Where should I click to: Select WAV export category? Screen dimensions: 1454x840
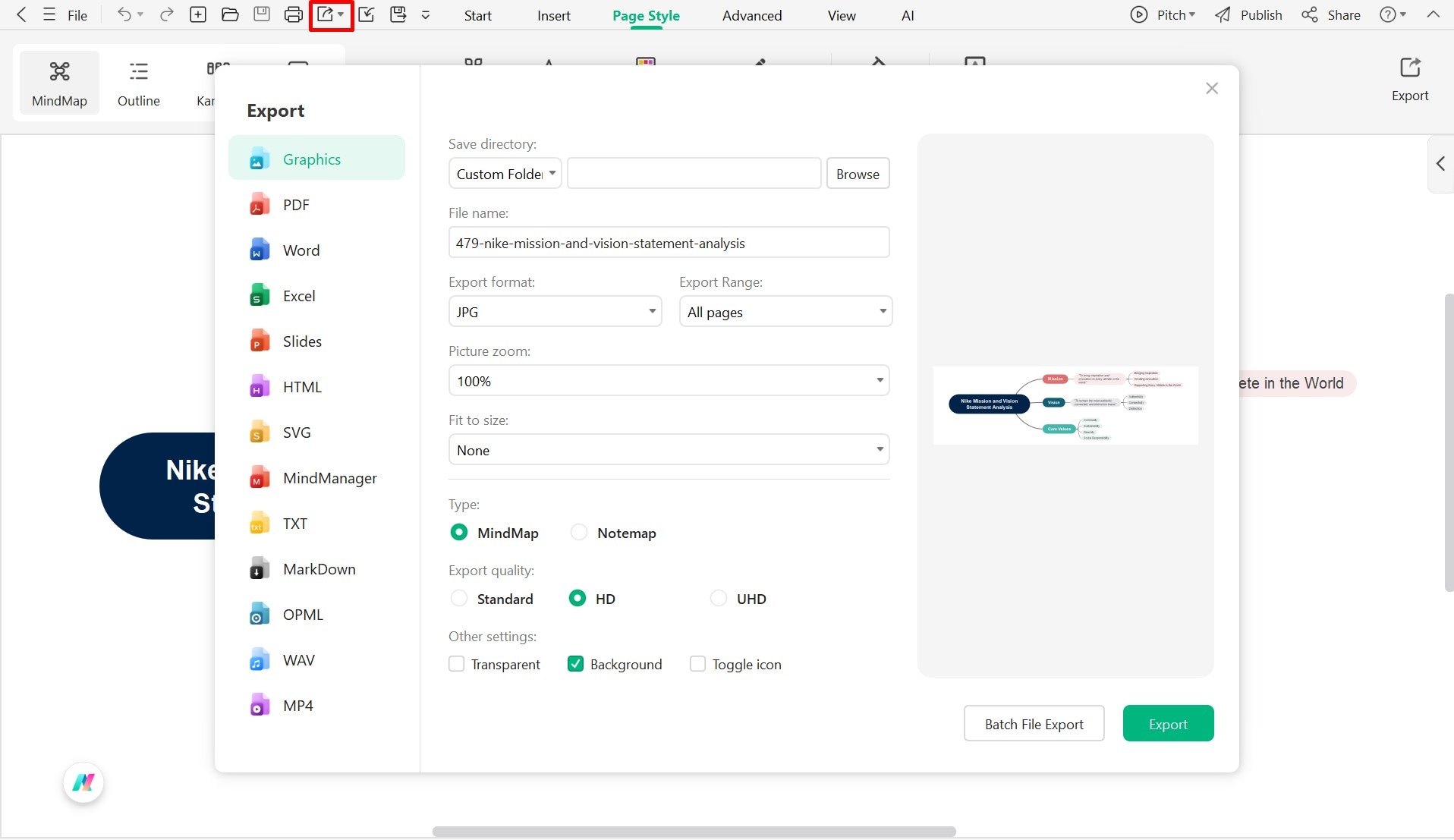point(316,660)
